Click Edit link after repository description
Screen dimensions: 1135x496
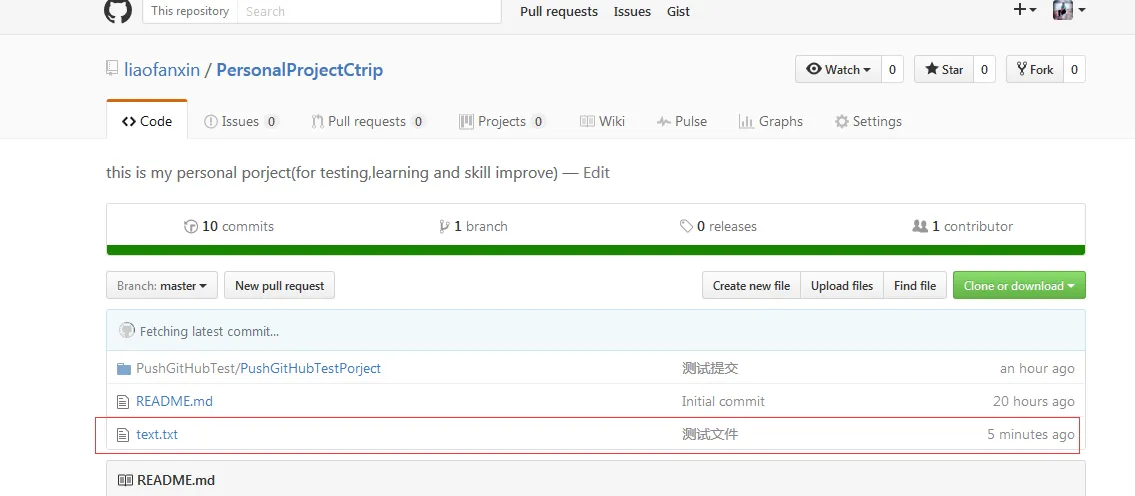point(596,173)
